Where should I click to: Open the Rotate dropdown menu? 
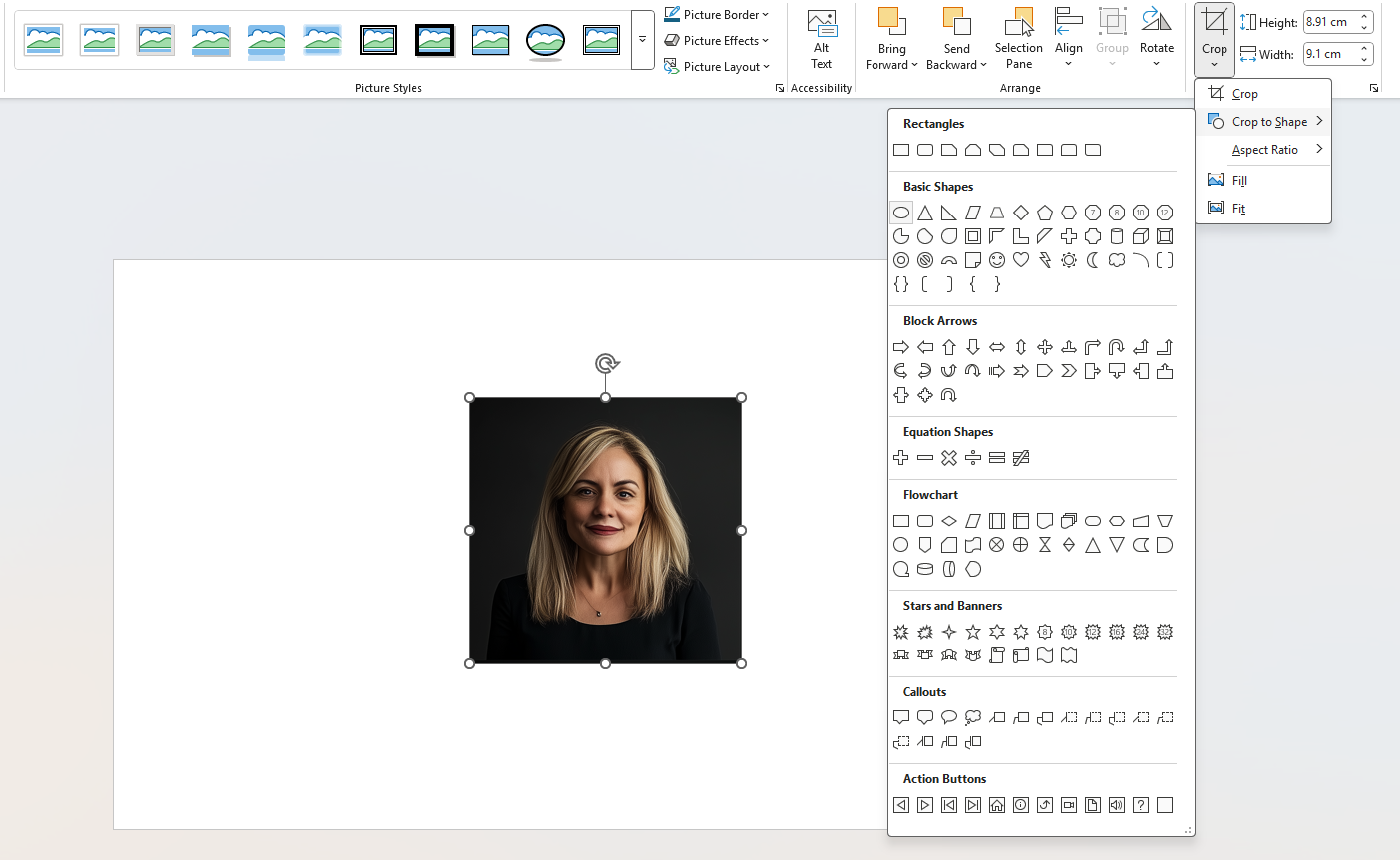pos(1156,40)
